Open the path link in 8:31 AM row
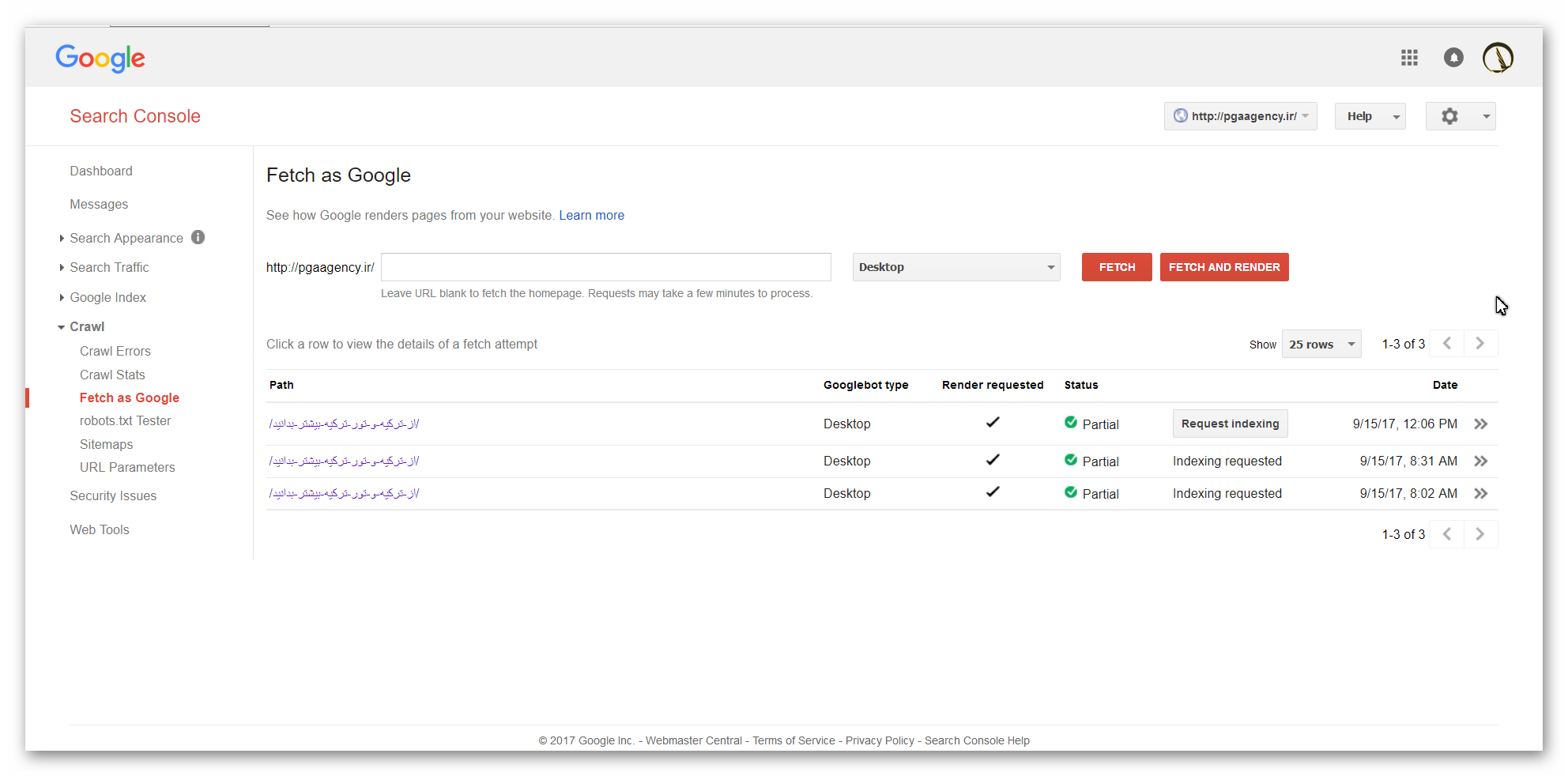The image size is (1568, 776). (344, 461)
